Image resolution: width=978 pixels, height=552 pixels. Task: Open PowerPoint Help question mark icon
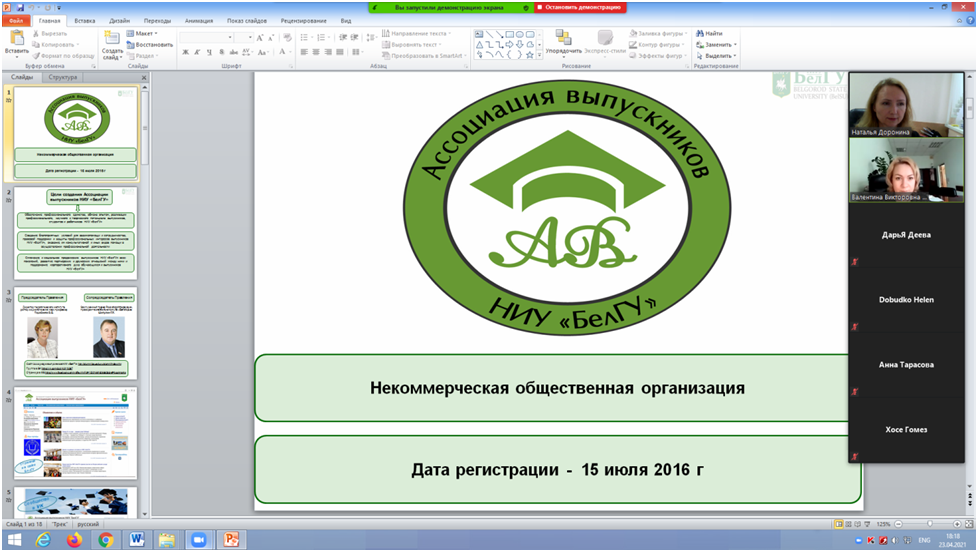coord(967,20)
